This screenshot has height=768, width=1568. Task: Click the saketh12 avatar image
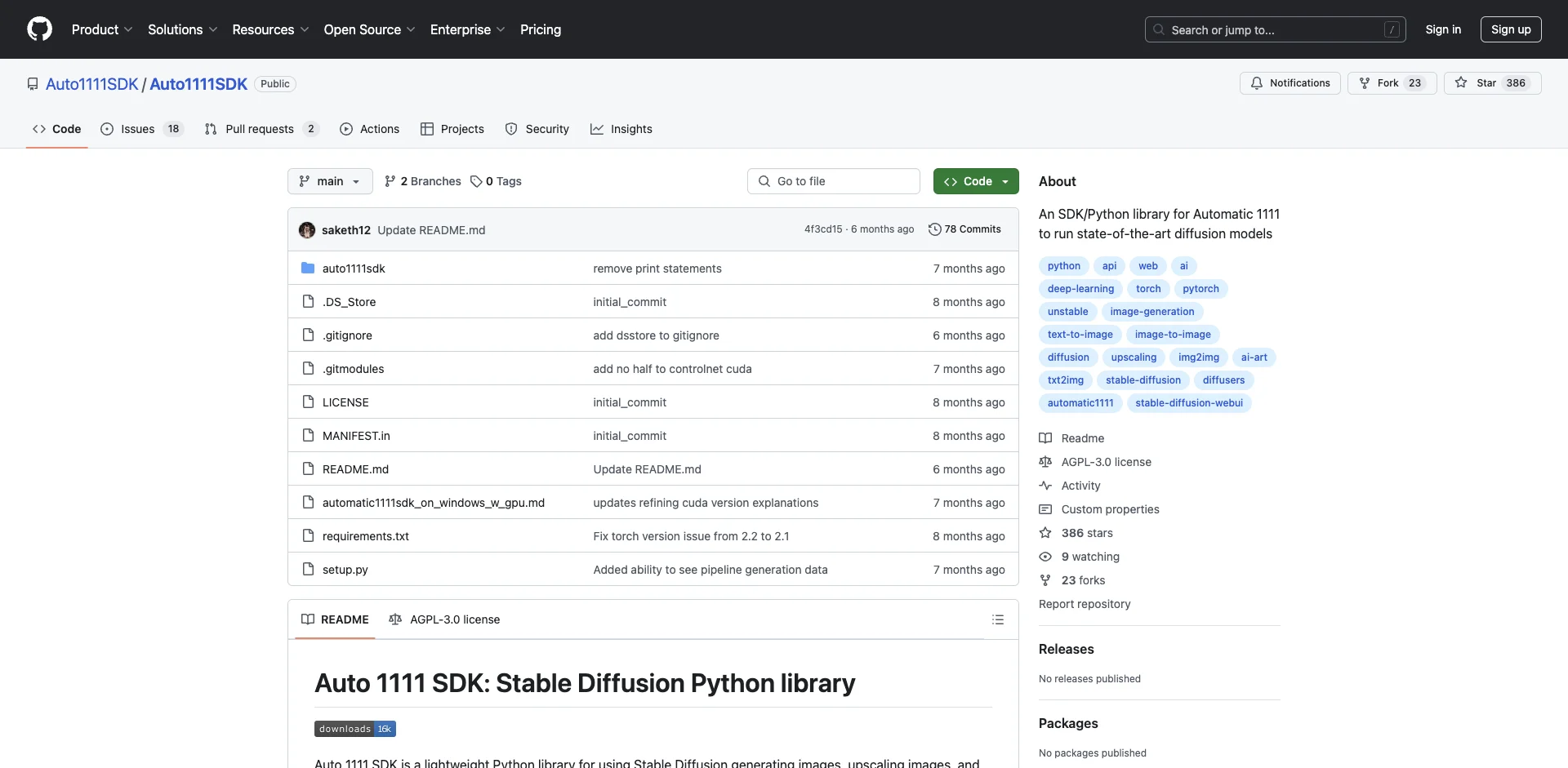307,230
